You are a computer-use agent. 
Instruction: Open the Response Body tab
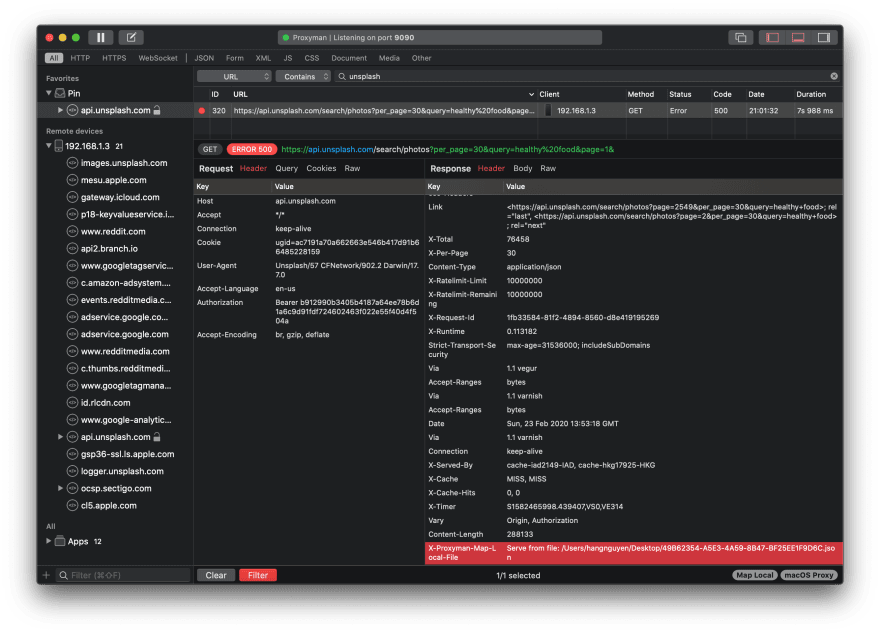point(522,168)
